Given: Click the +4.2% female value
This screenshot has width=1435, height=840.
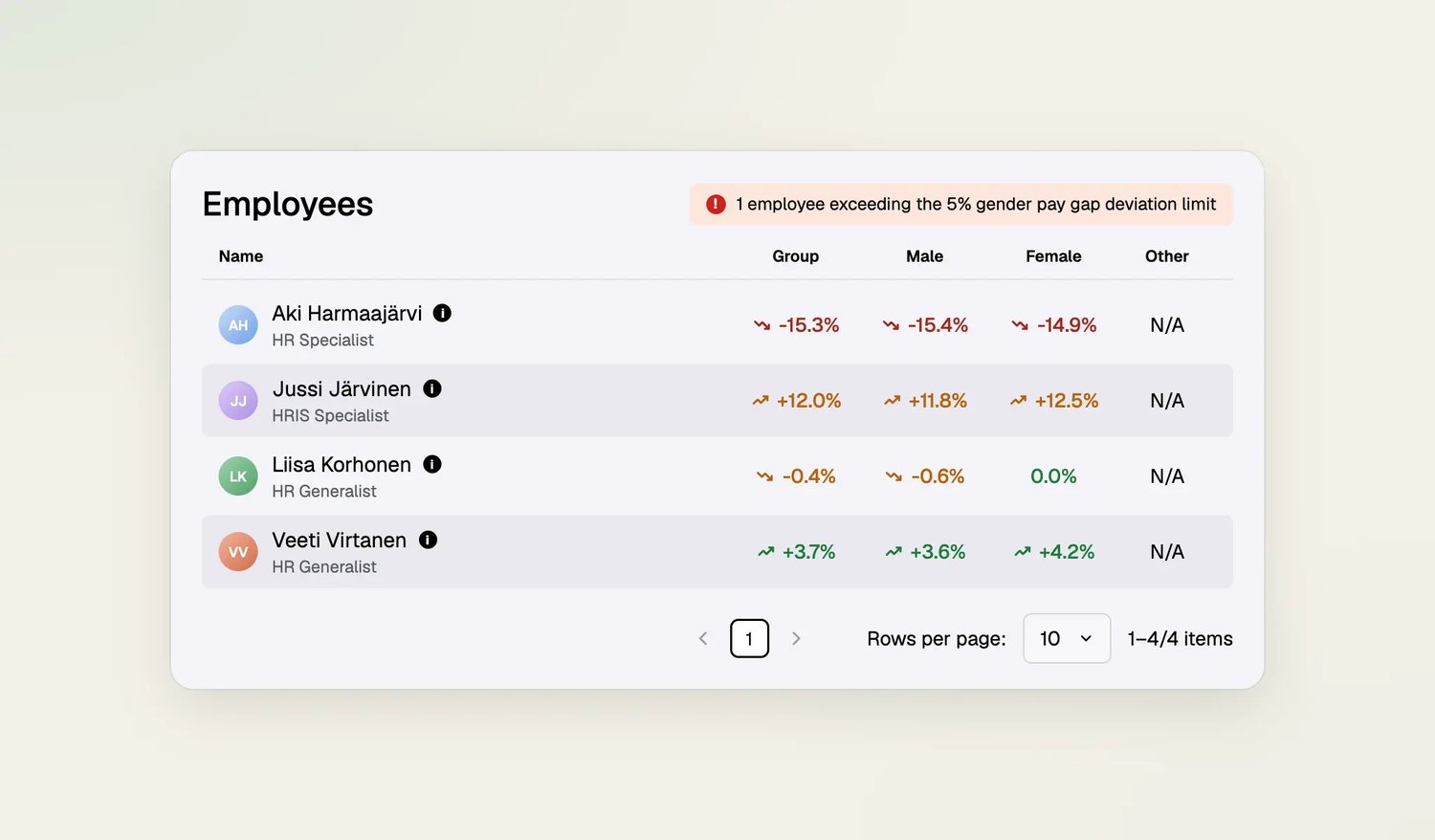Looking at the screenshot, I should tap(1067, 552).
